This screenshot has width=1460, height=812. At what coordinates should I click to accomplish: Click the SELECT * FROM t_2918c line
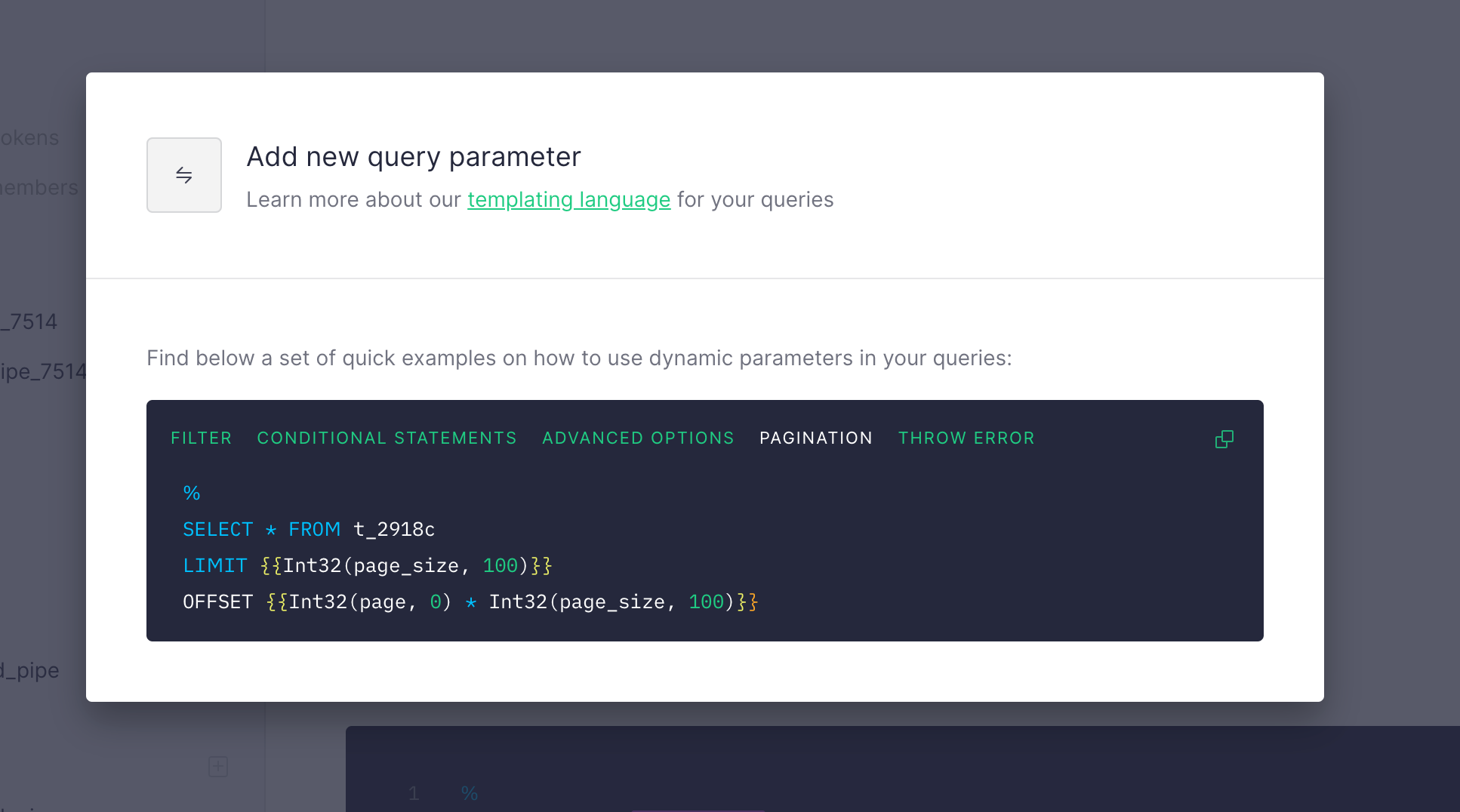309,530
